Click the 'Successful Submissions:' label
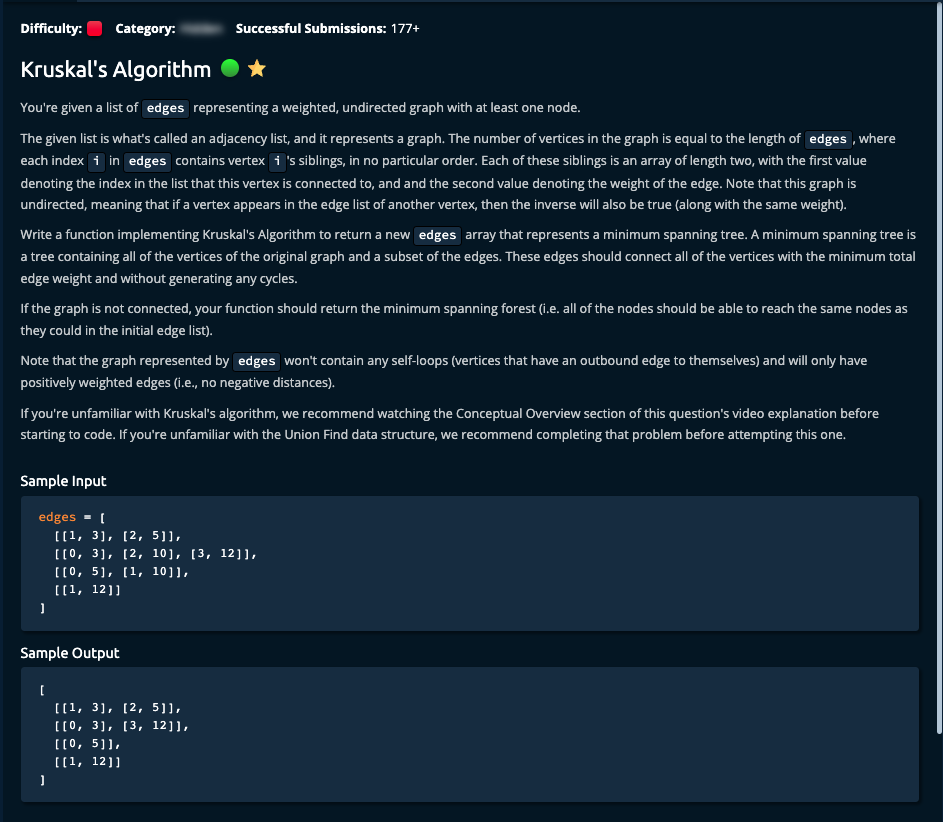Image resolution: width=943 pixels, height=822 pixels. click(x=310, y=29)
